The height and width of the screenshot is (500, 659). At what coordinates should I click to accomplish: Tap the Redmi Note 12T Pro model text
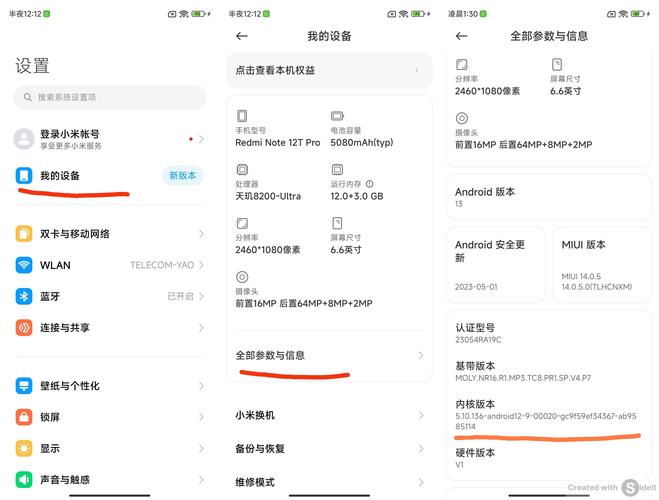(x=278, y=142)
